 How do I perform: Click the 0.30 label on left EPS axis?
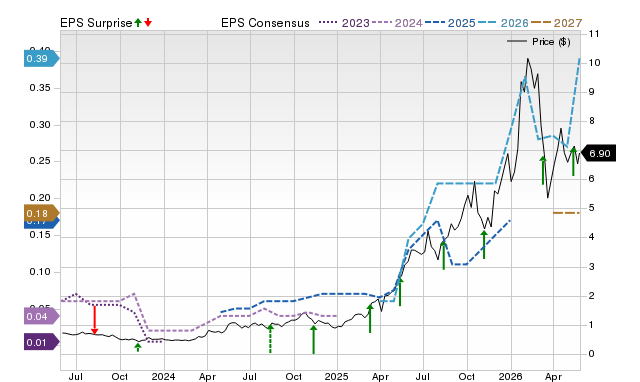(x=40, y=125)
